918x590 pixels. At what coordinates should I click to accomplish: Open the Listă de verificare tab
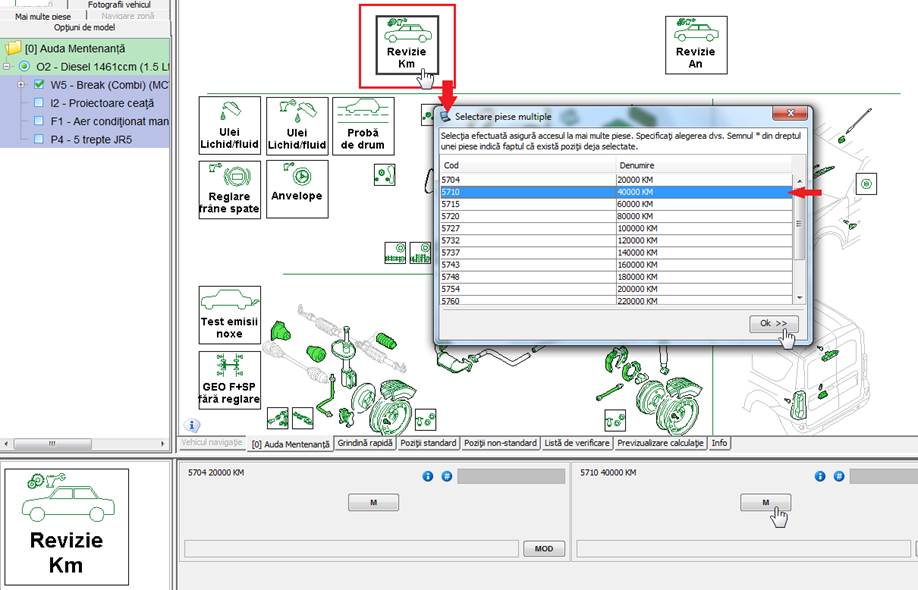[x=576, y=443]
